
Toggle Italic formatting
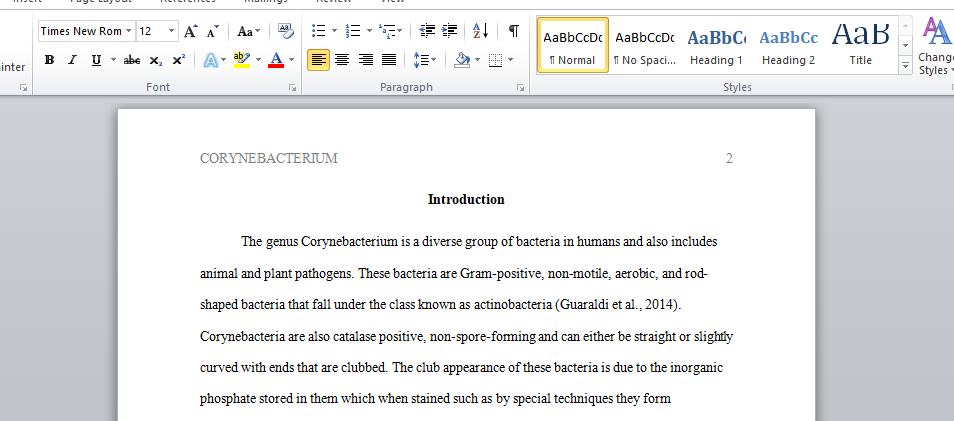pyautogui.click(x=72, y=60)
